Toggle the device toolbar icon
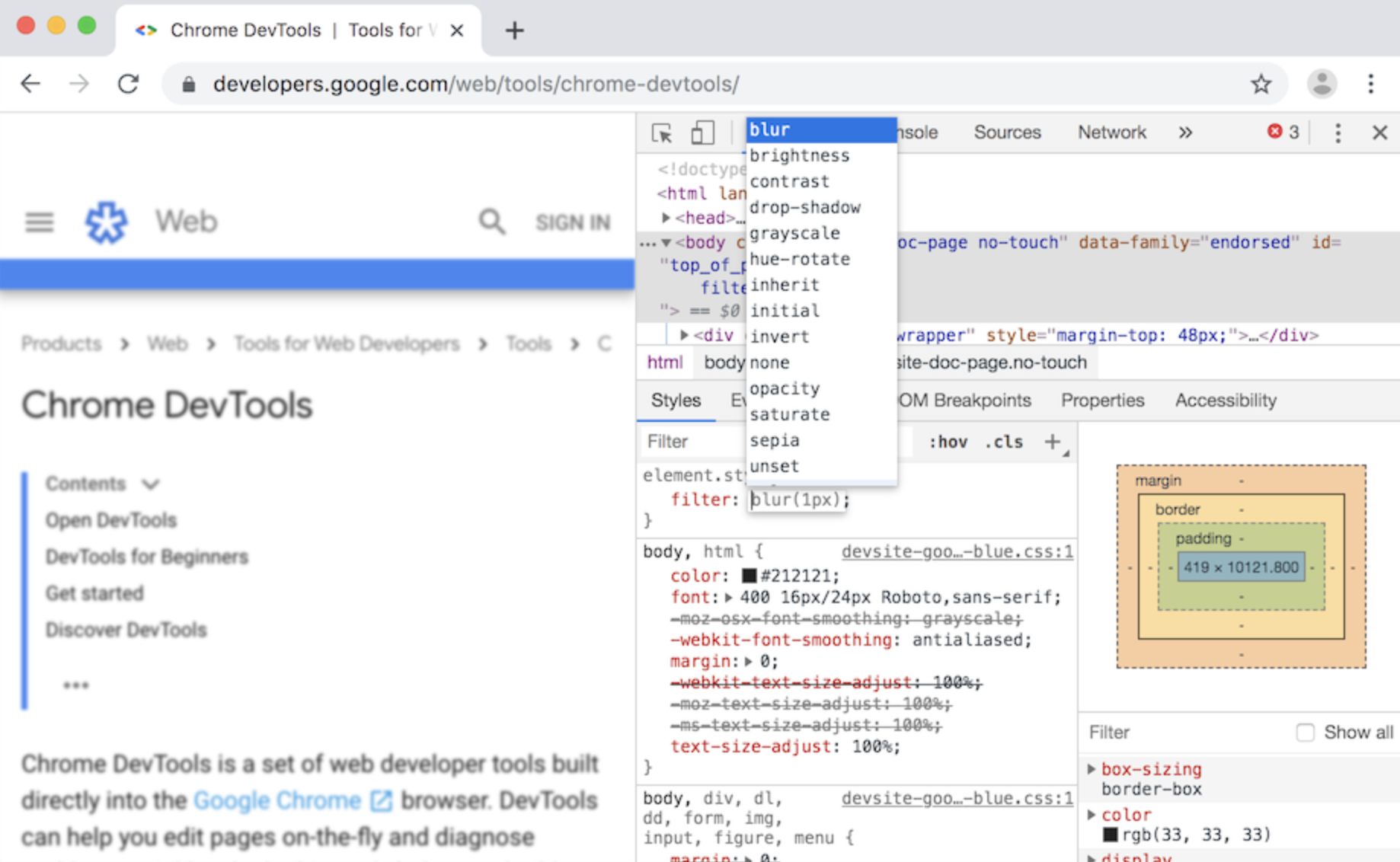1400x862 pixels. click(702, 132)
